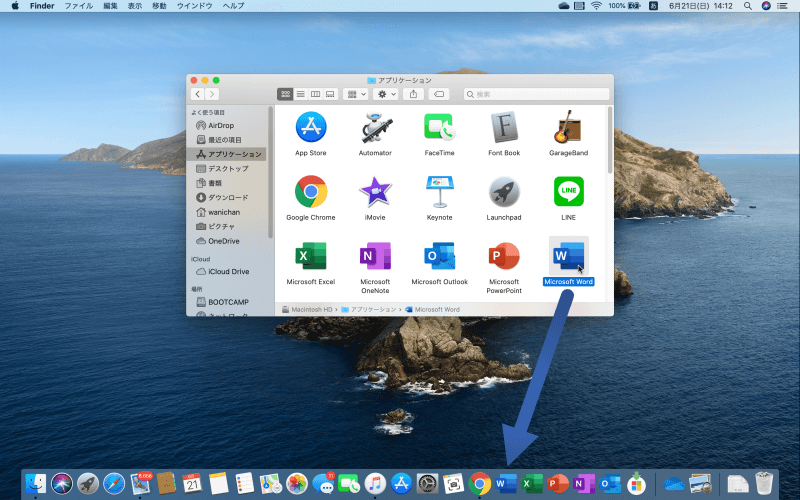Switch Finder to list view
Viewport: 800px width, 500px height.
[301, 94]
